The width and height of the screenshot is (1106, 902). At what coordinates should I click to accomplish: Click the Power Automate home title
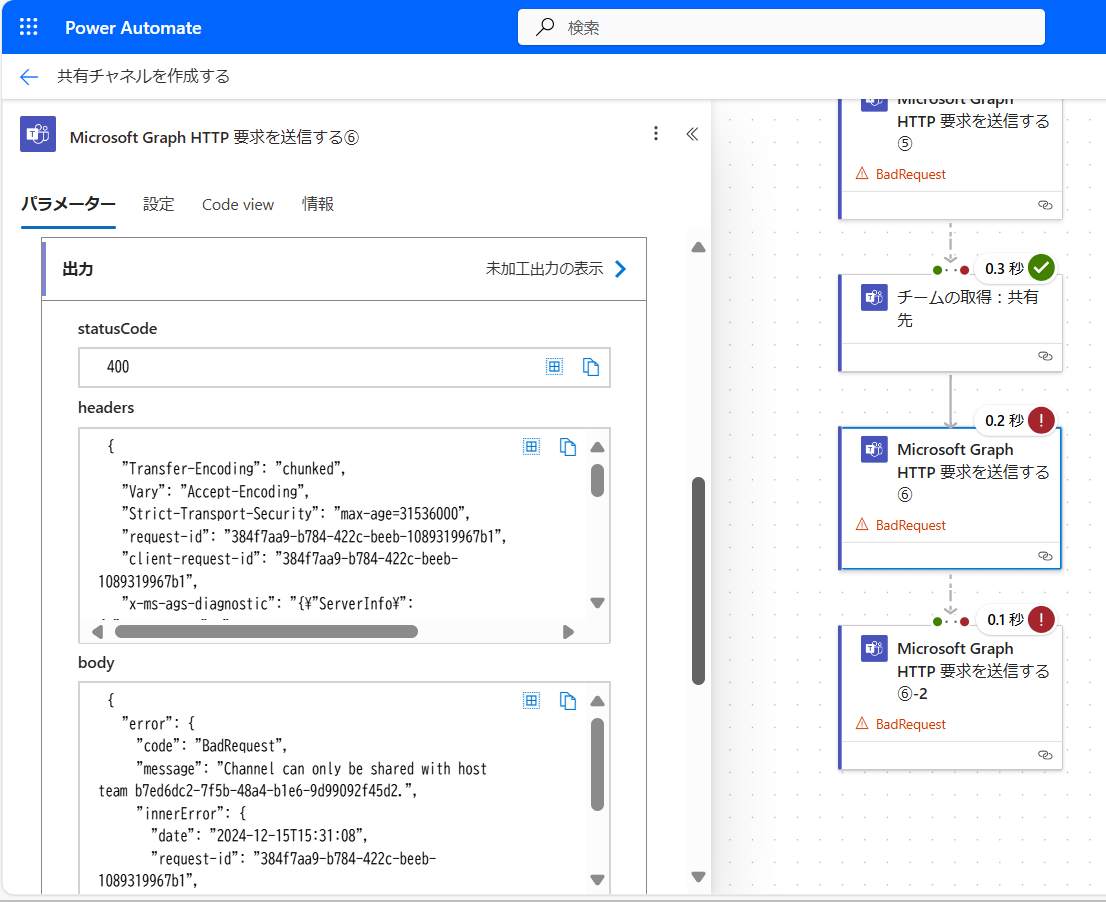click(x=133, y=28)
